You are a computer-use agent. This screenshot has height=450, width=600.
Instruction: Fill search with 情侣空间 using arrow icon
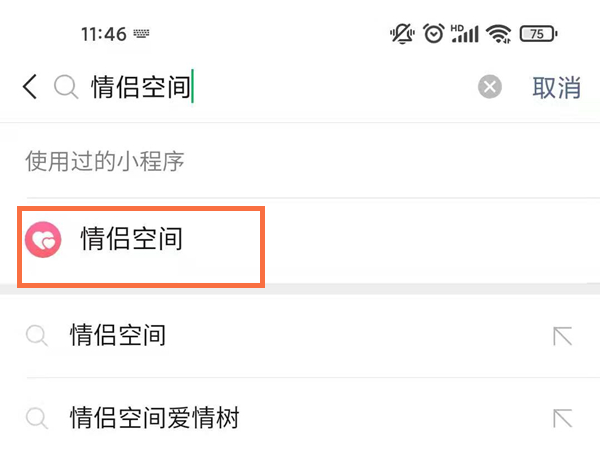tap(562, 336)
